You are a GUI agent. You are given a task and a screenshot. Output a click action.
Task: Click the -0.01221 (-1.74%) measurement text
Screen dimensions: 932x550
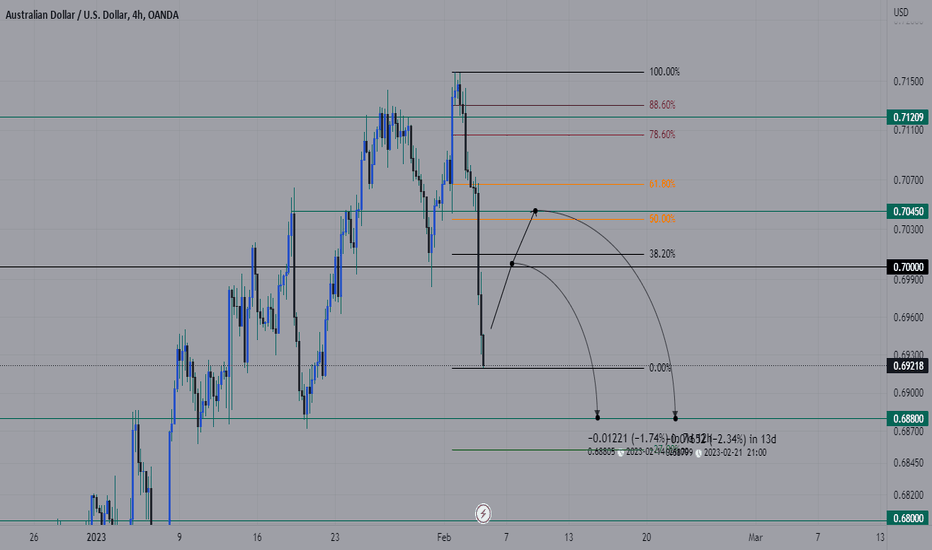627,439
